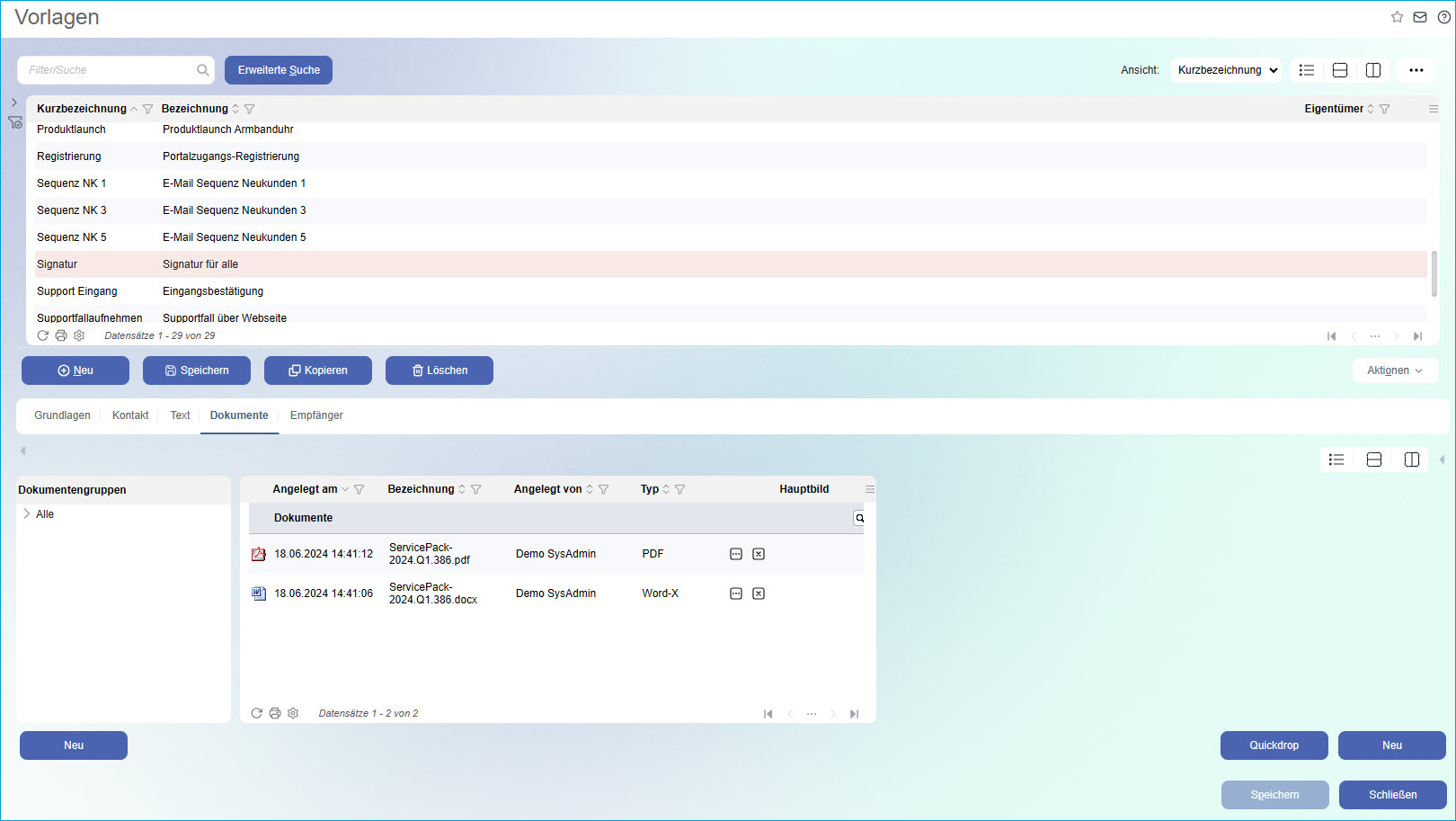Open the help question mark icon
1456x821 pixels.
coord(1443,17)
